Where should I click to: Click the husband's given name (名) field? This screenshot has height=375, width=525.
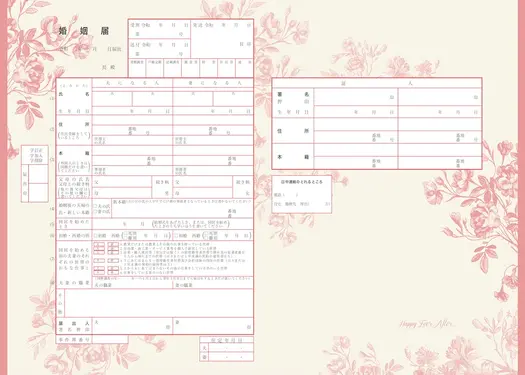(152, 99)
